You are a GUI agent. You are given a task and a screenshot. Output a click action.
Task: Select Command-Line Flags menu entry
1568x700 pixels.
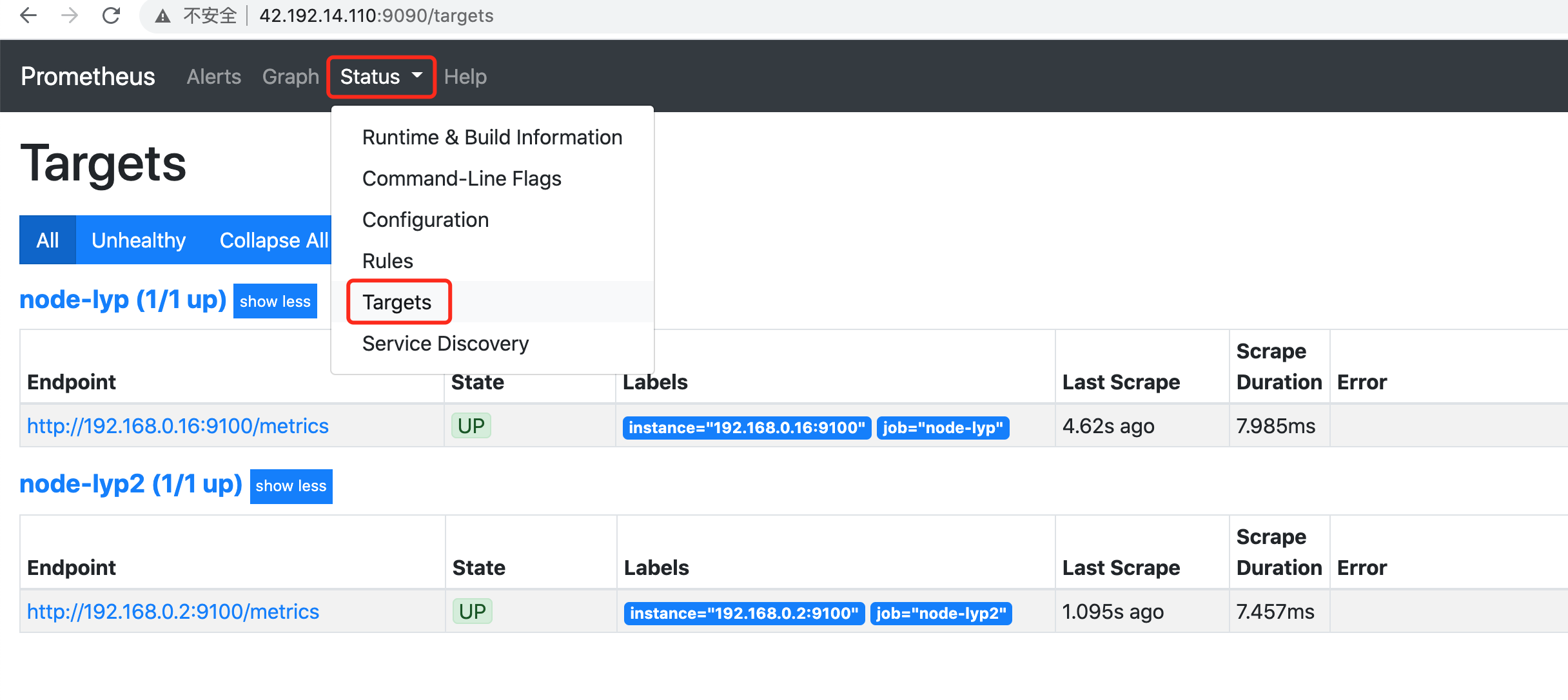[493, 179]
